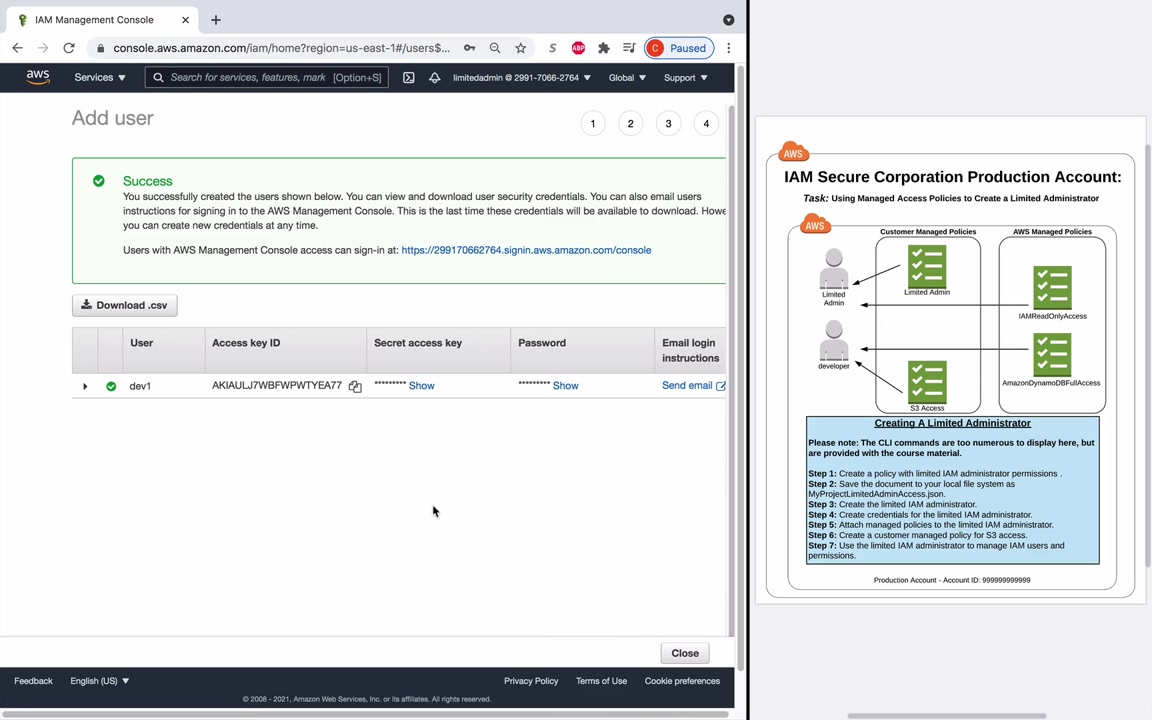Click the Feedback link in footer

(x=33, y=681)
